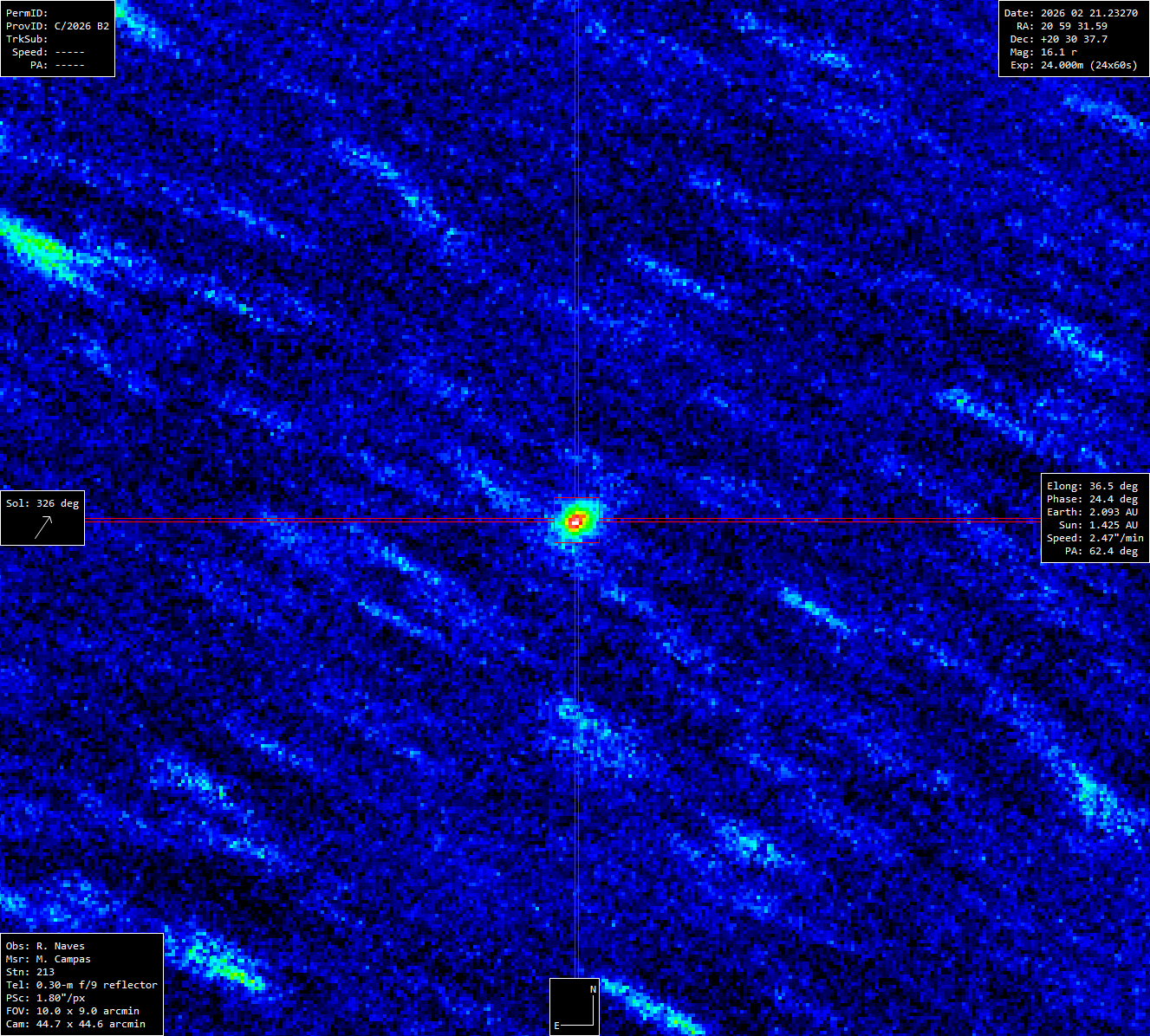The image size is (1150, 1036).
Task: Click the Stn: 213 station code
Action: [x=30, y=972]
